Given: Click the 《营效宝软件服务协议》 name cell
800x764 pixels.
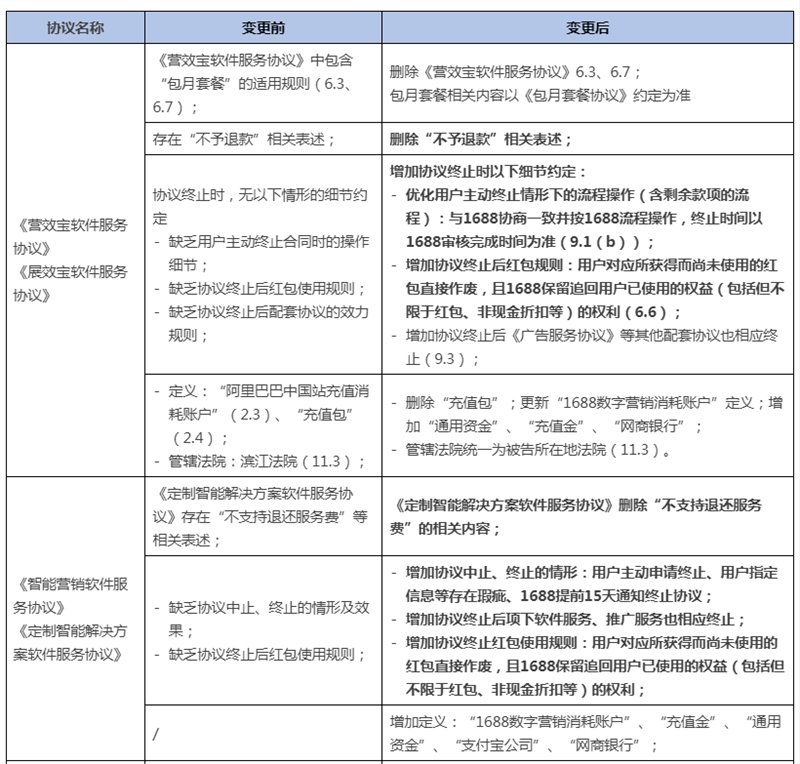Looking at the screenshot, I should click(x=70, y=237).
